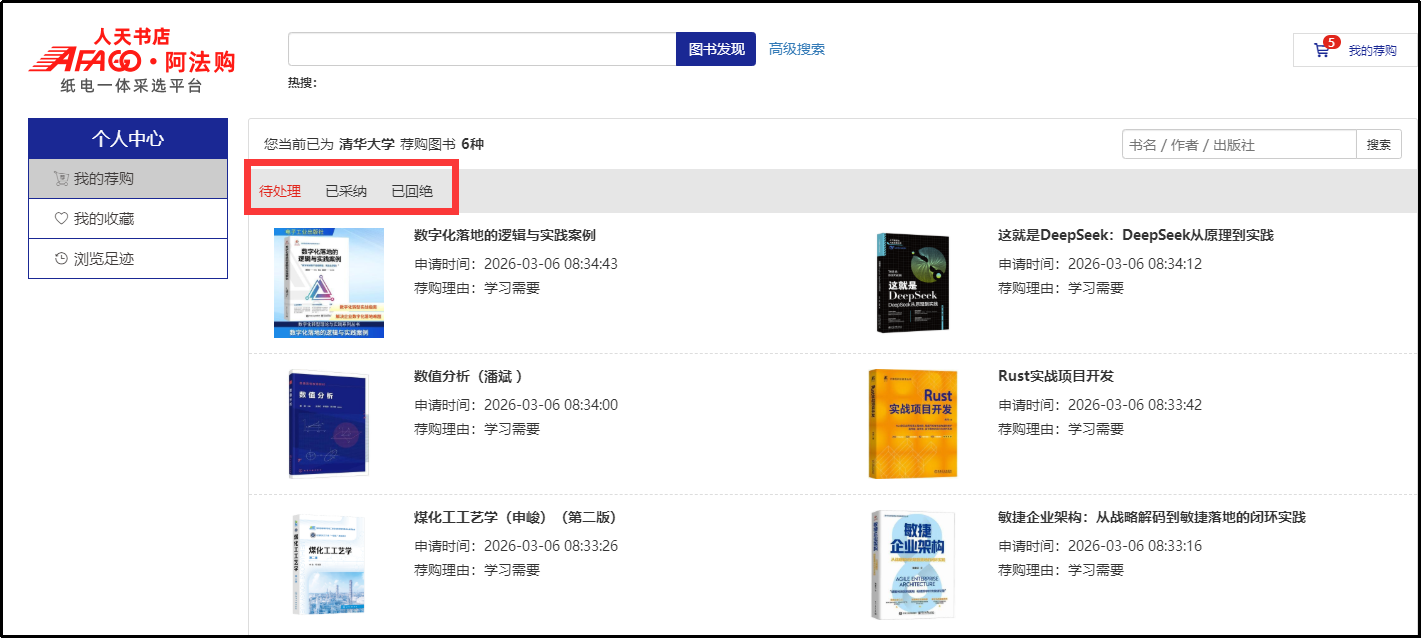
Task: Open 我的荐购 text in the top right
Action: 1373,50
